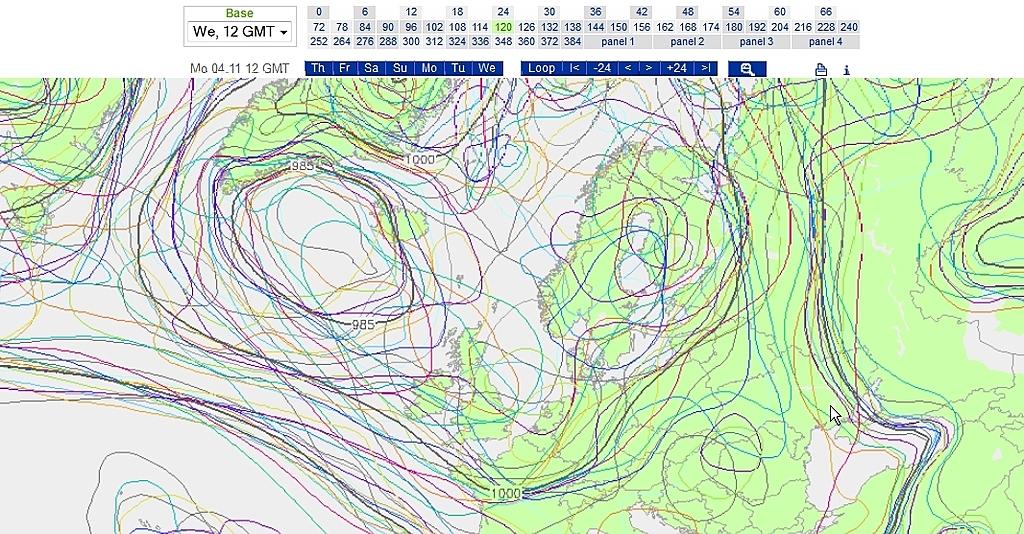1024x534 pixels.
Task: Switch to panel 4 view
Action: 825,42
